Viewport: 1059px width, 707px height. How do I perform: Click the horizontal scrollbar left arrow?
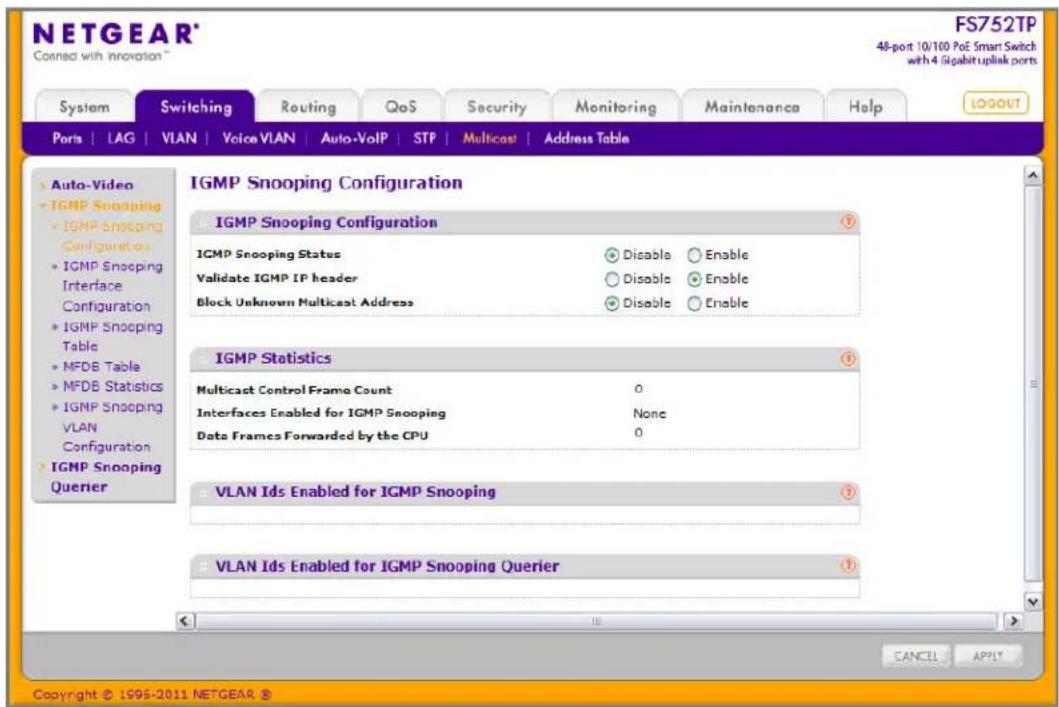(186, 621)
